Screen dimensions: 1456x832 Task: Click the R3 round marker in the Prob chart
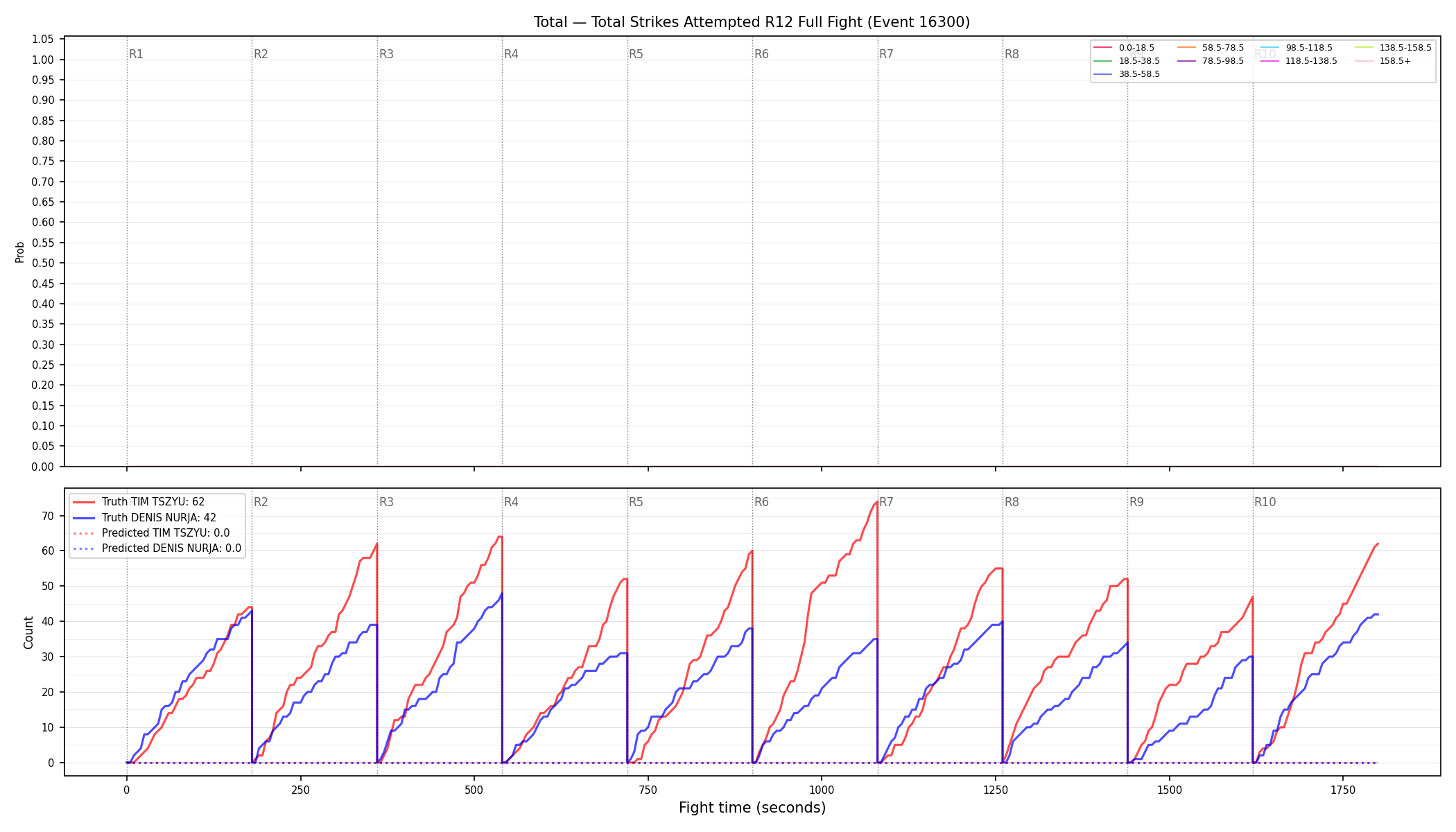[x=386, y=54]
